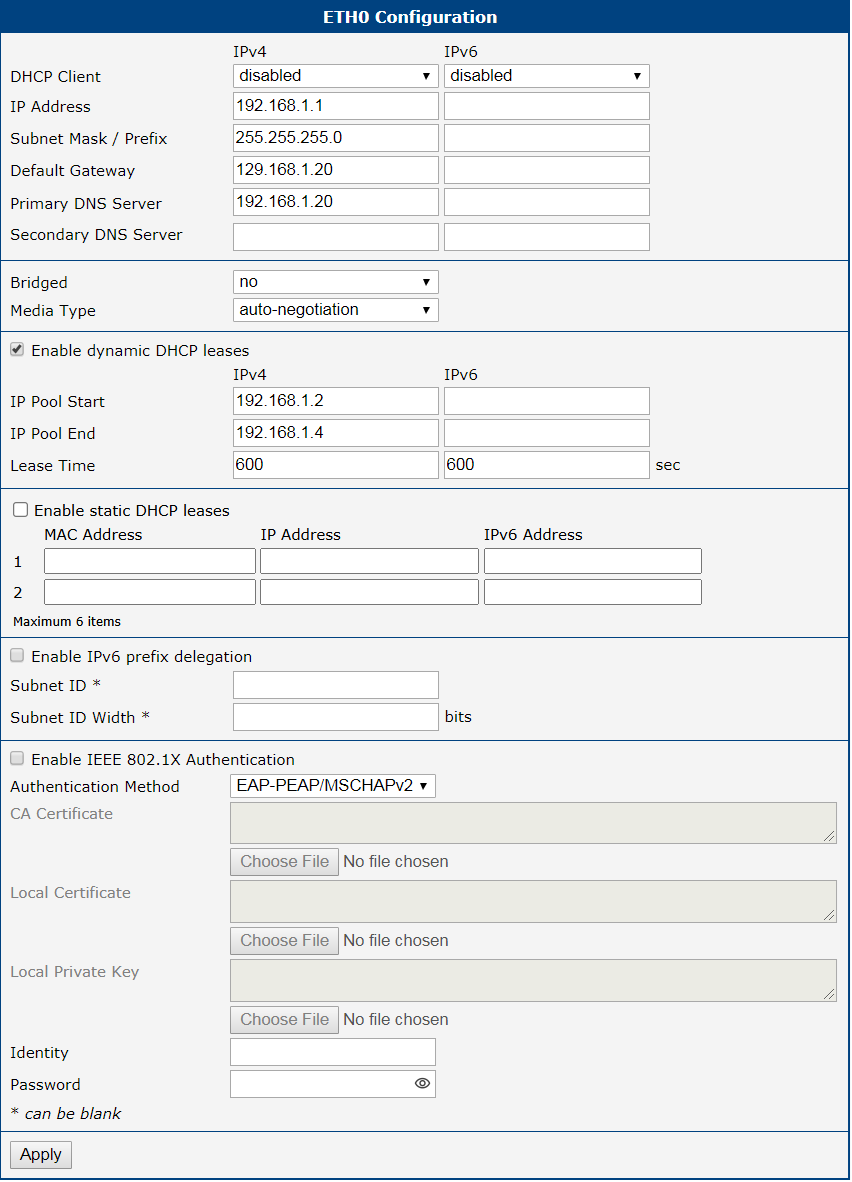Toggle password visibility eye icon
This screenshot has width=852, height=1182.
click(x=422, y=1083)
